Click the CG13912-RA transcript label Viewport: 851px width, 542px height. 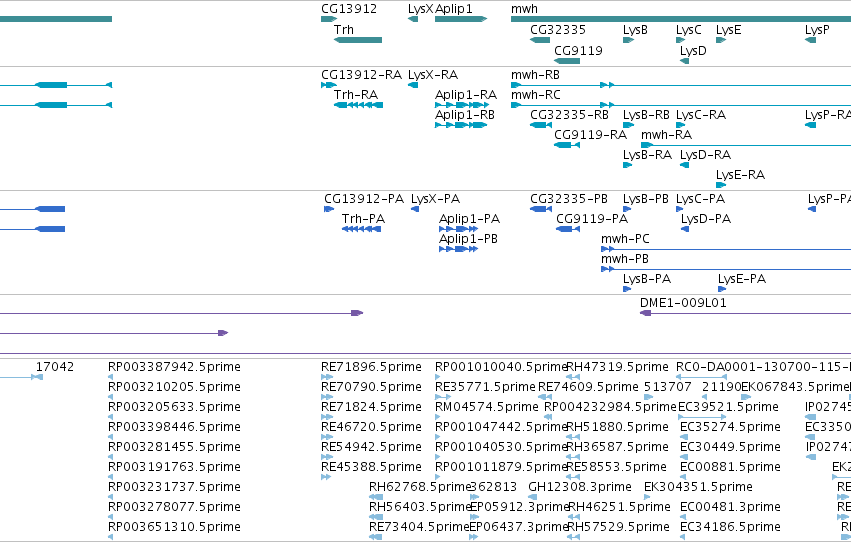[361, 75]
